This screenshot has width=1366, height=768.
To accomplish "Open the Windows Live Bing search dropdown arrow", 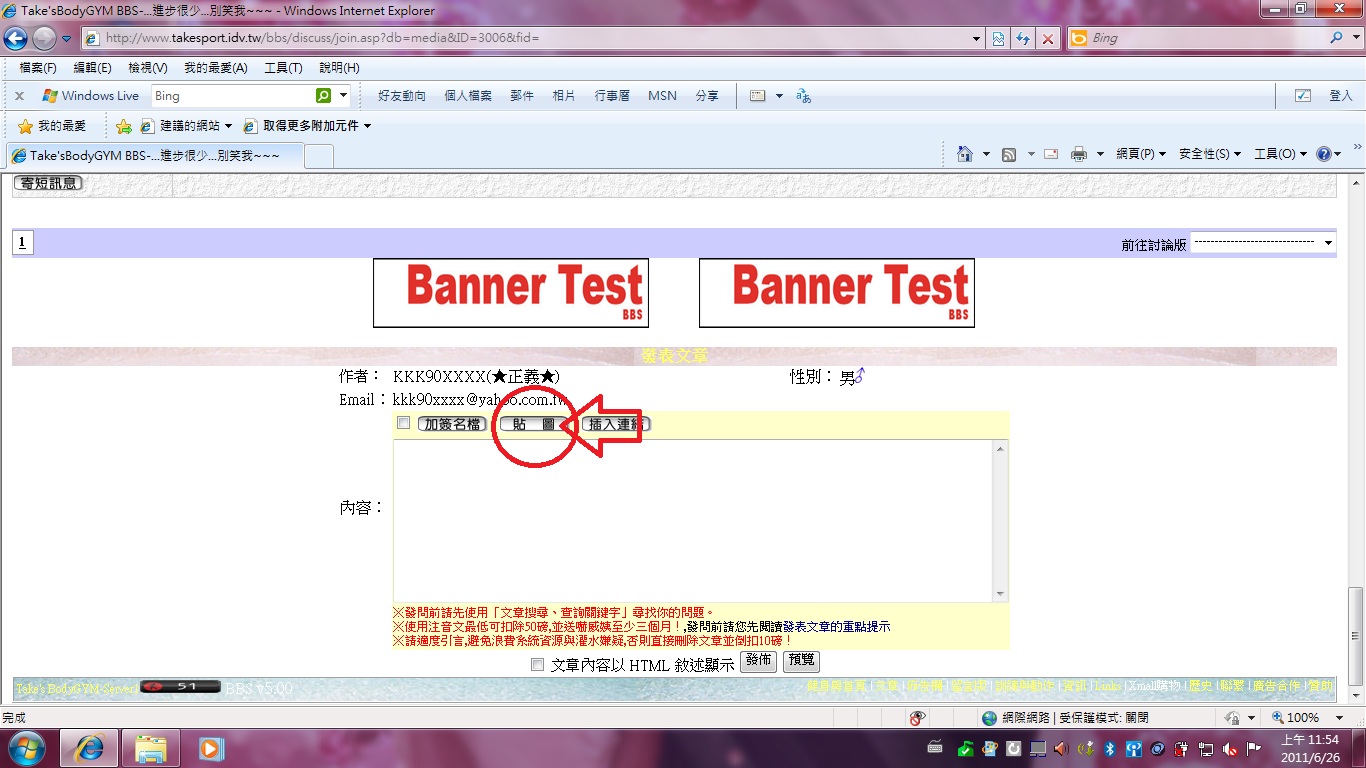I will (x=343, y=96).
